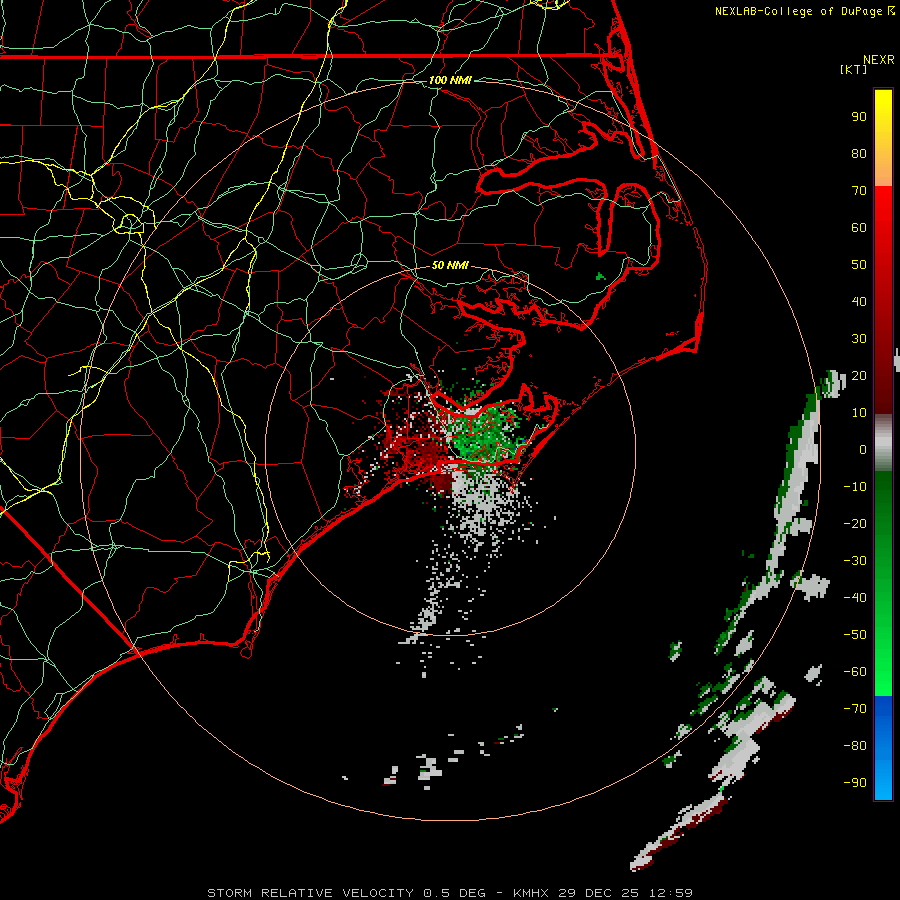Click the 12:59 timestamp
The width and height of the screenshot is (900, 900).
click(x=671, y=893)
